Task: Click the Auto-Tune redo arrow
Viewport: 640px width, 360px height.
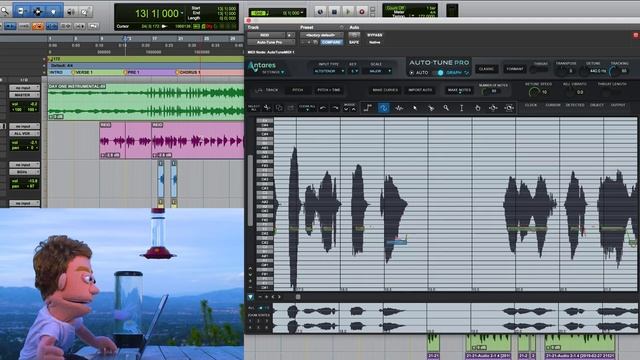Action: [x=335, y=108]
